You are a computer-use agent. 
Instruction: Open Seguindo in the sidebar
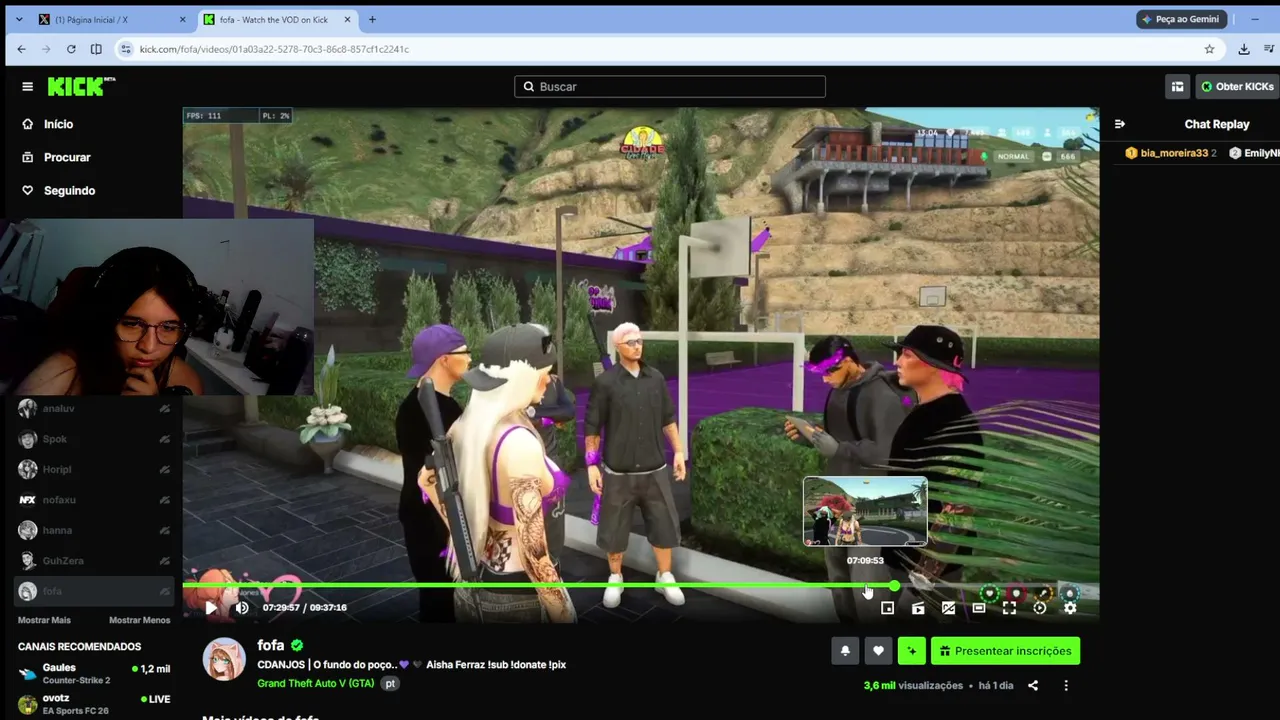pyautogui.click(x=69, y=190)
